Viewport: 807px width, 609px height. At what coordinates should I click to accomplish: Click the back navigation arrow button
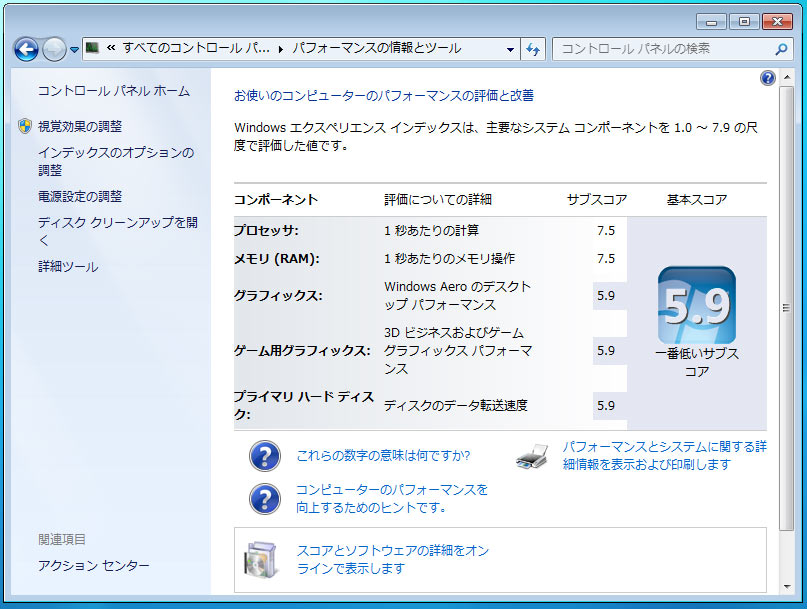27,48
